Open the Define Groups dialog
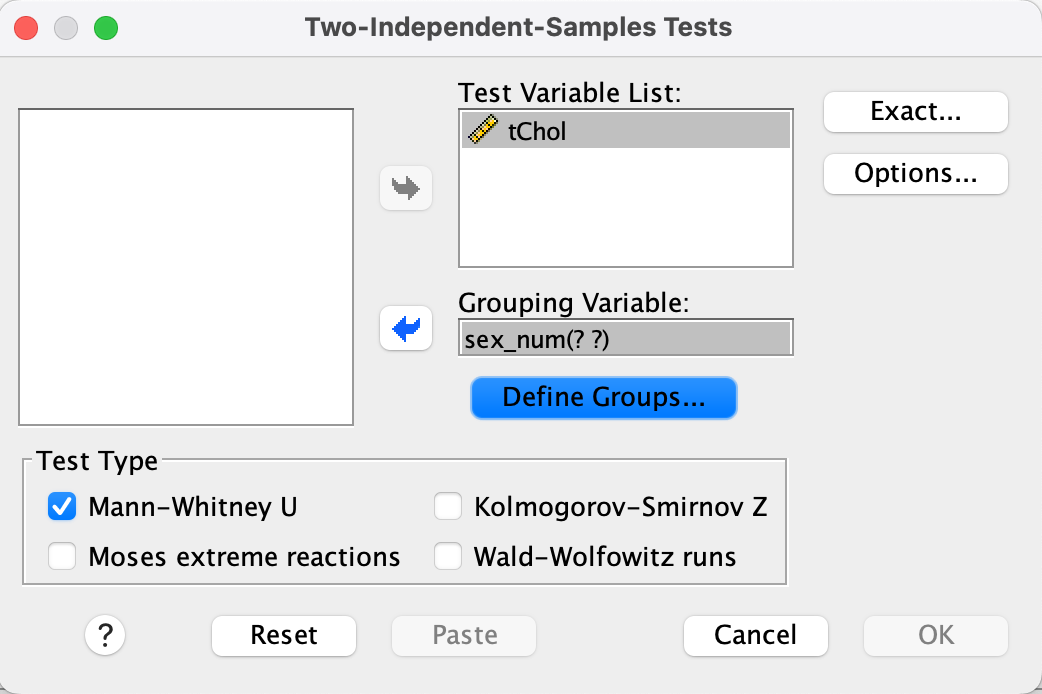 click(603, 397)
